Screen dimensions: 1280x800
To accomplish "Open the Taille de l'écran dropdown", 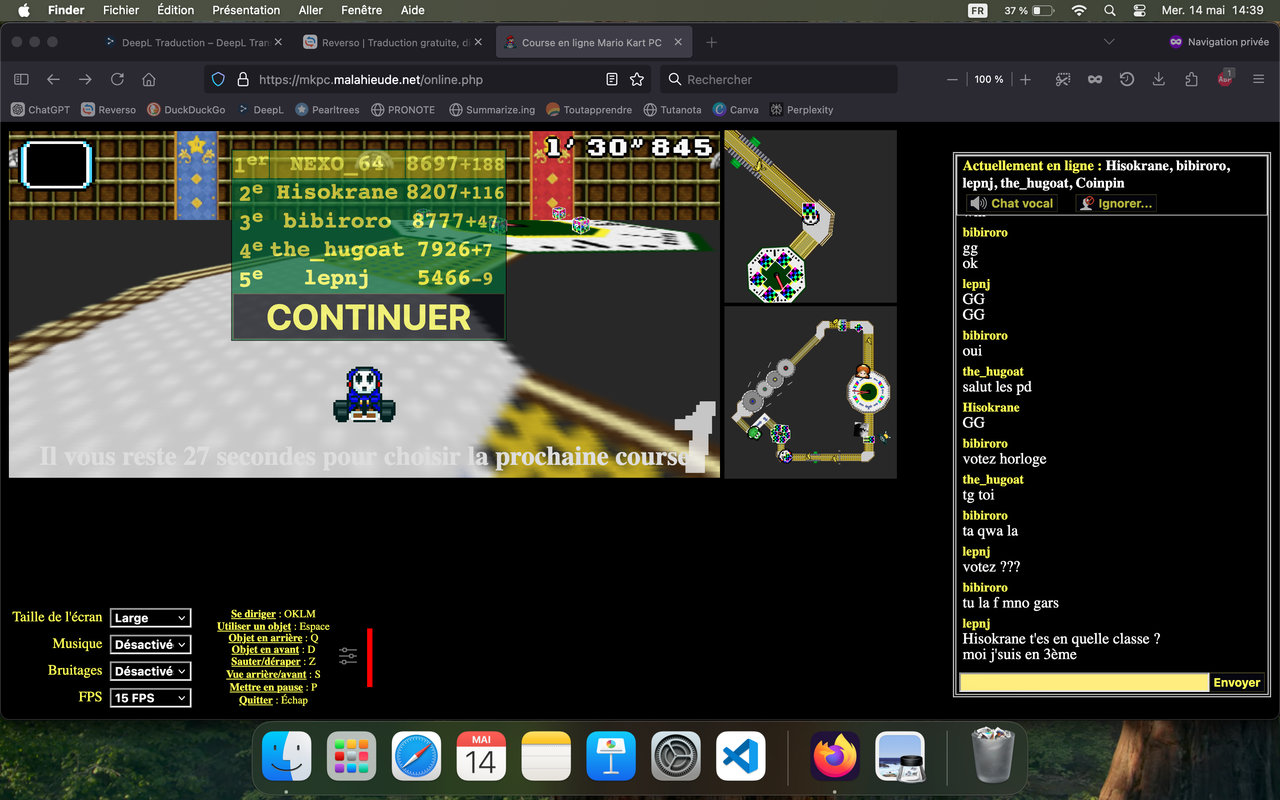I will pos(151,618).
